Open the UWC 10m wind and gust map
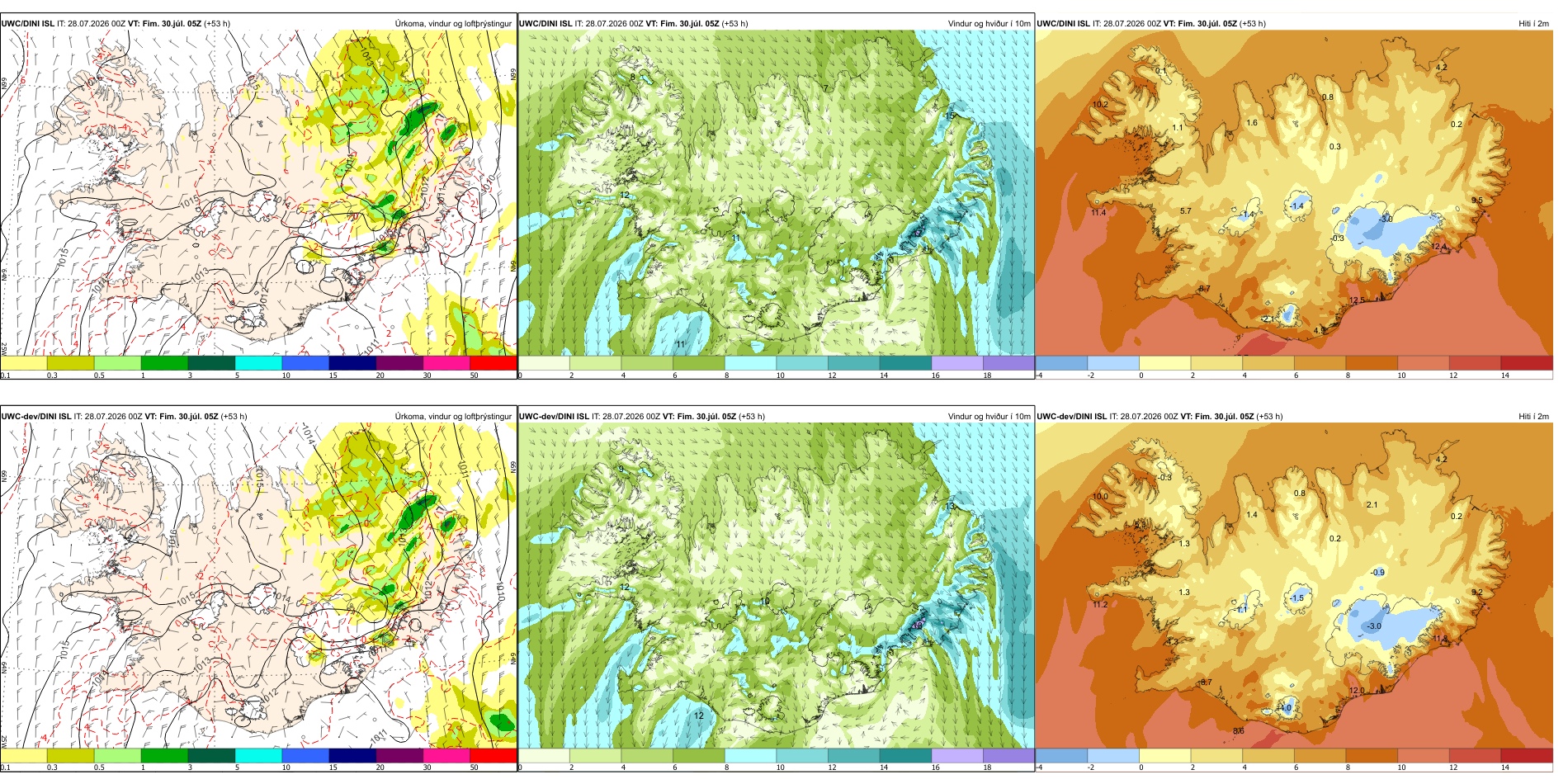The width and height of the screenshot is (1568, 784). click(776, 193)
